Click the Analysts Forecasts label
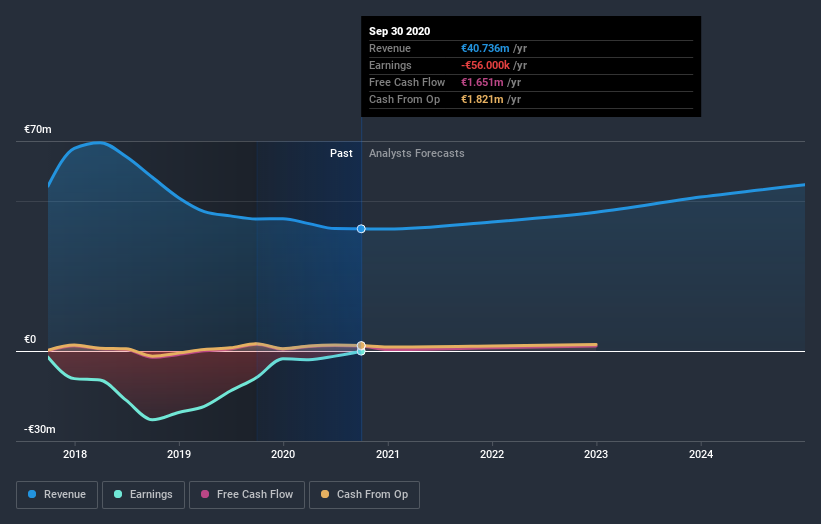Screen dimensions: 821x524 pyautogui.click(x=417, y=153)
